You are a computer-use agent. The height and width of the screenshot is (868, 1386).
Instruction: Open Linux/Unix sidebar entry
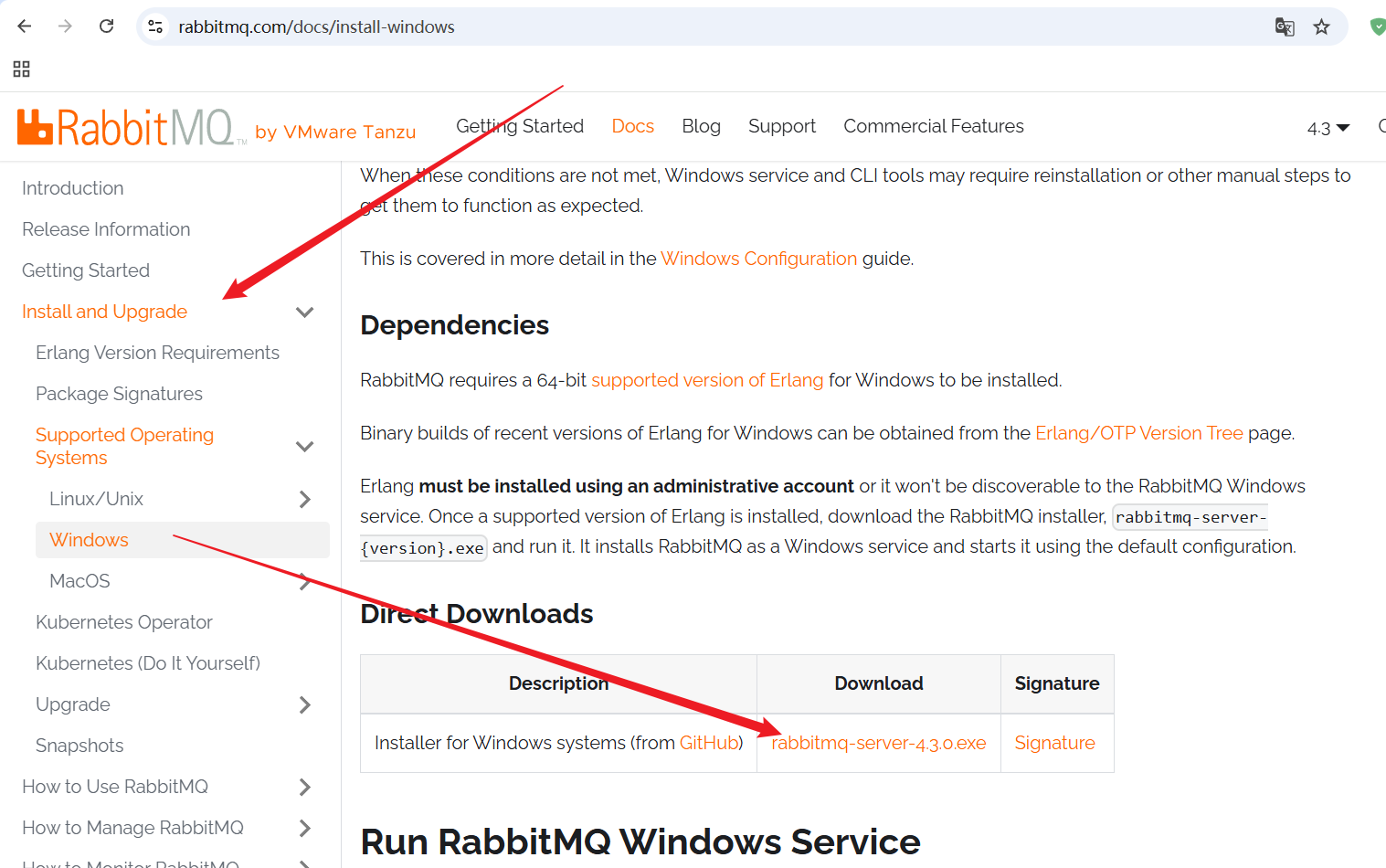[x=96, y=499]
